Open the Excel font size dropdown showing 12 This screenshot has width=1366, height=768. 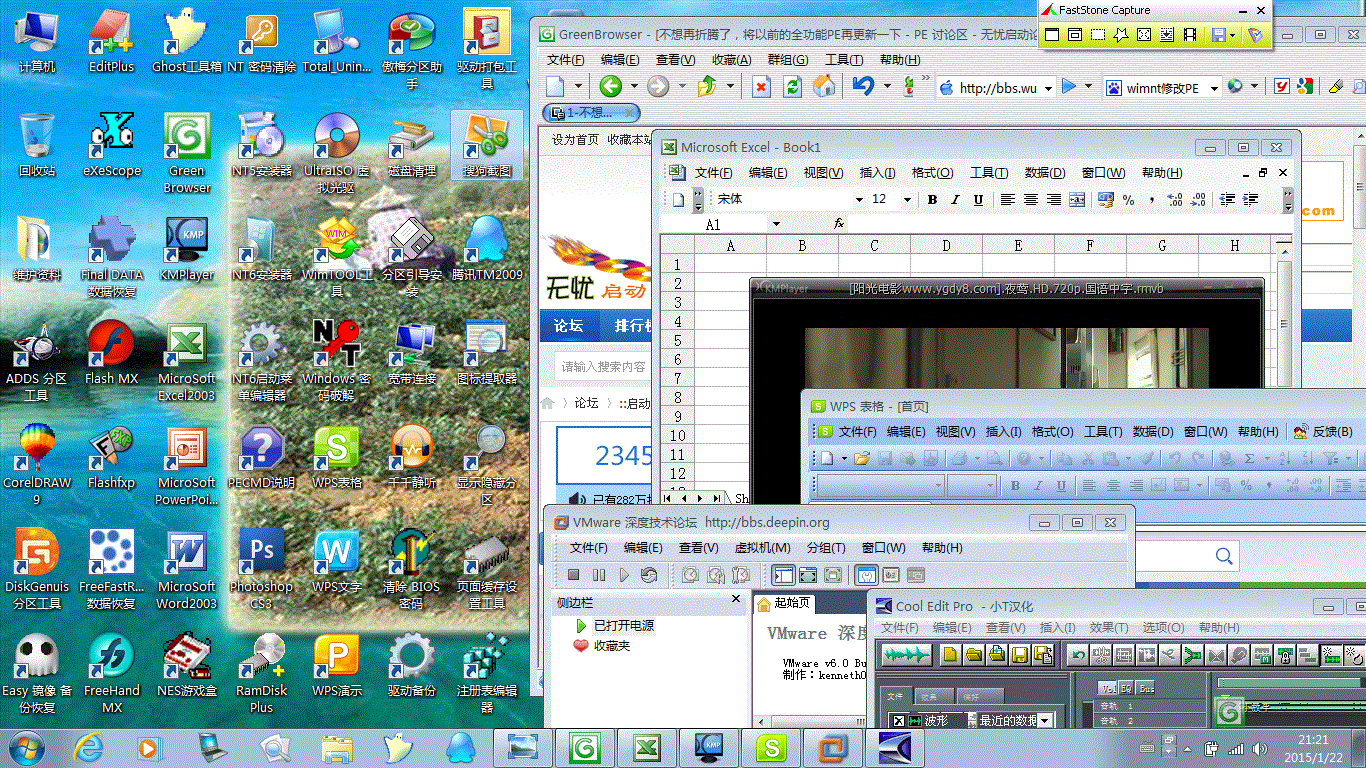coord(907,200)
